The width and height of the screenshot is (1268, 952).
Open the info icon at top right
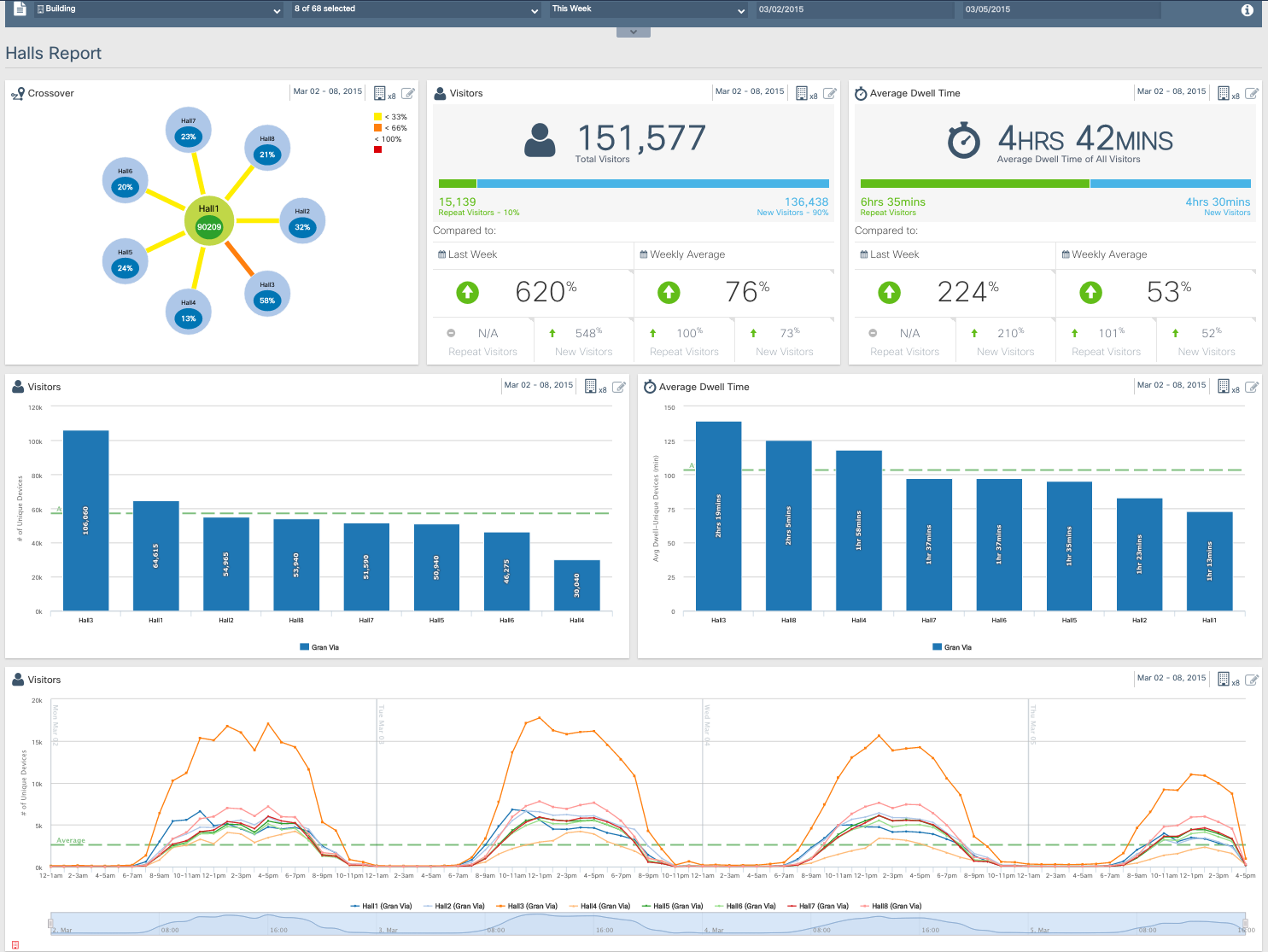(1247, 10)
